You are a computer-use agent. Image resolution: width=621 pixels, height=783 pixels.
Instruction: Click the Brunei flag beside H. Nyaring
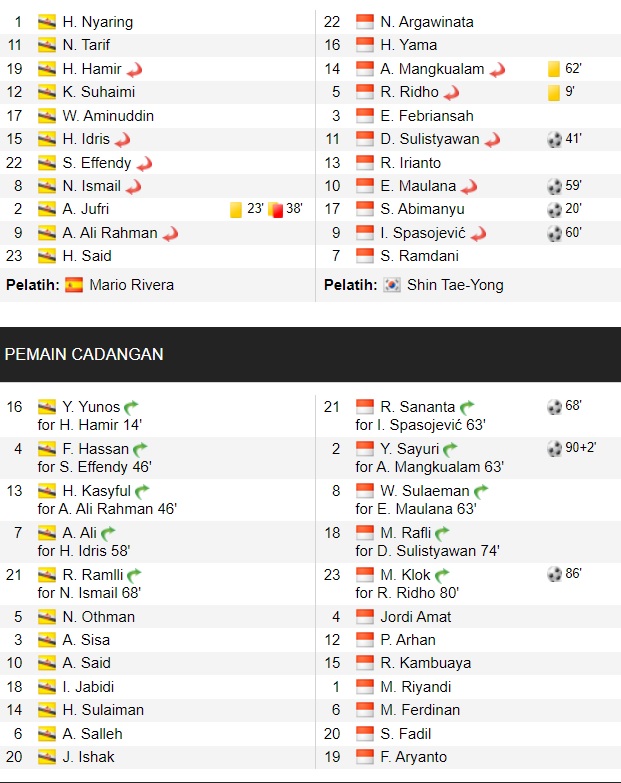[47, 22]
